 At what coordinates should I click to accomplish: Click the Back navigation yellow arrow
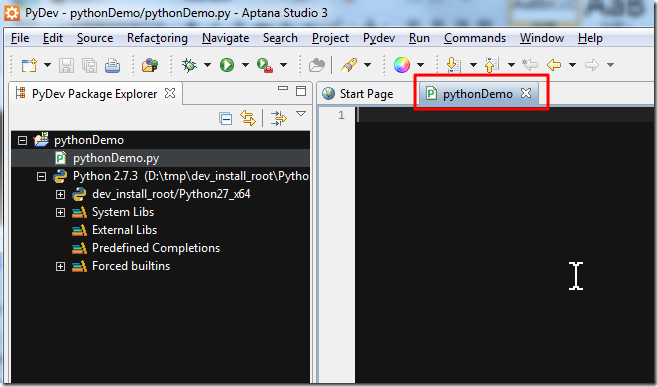tap(554, 65)
